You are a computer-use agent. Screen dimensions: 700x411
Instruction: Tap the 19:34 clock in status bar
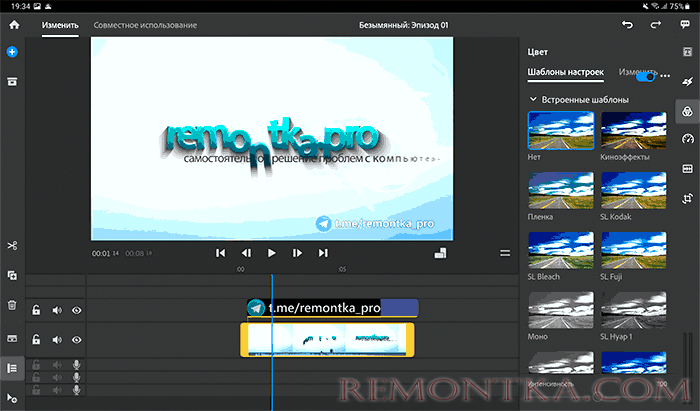pyautogui.click(x=20, y=6)
